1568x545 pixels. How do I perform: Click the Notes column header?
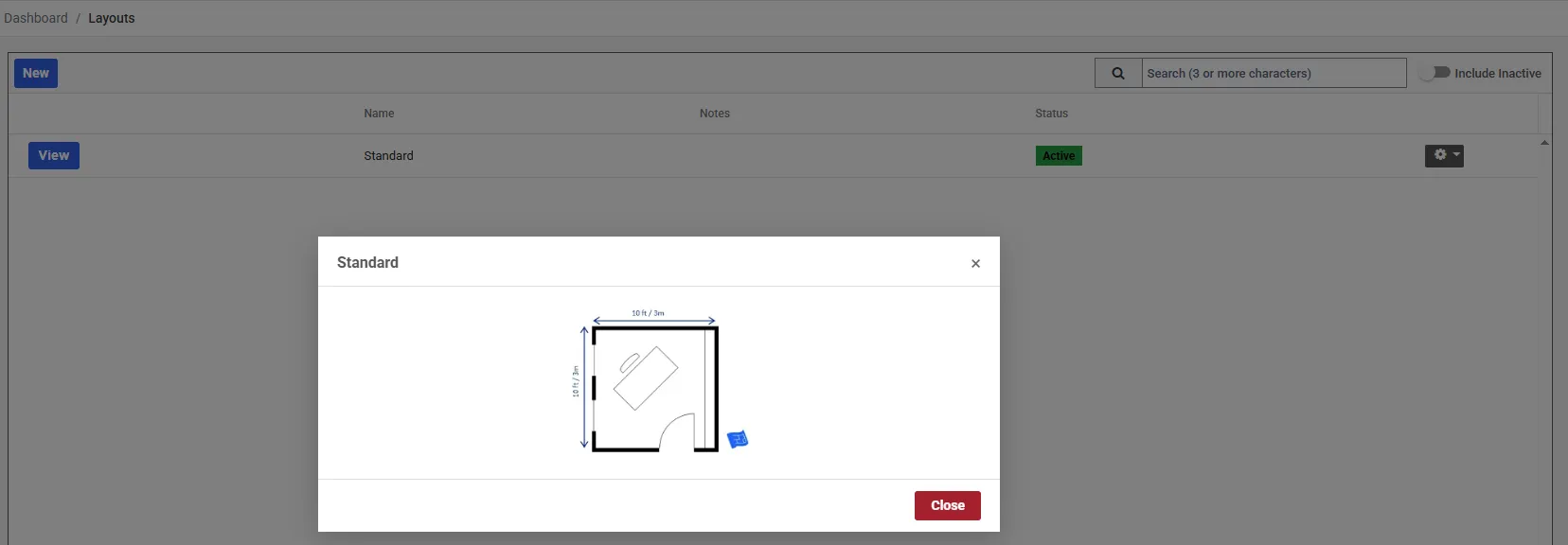[x=715, y=114]
